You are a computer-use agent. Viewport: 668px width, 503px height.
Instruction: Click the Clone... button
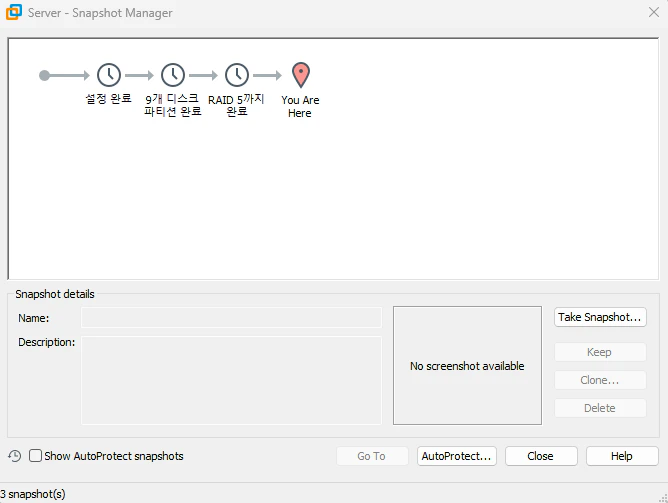[600, 380]
